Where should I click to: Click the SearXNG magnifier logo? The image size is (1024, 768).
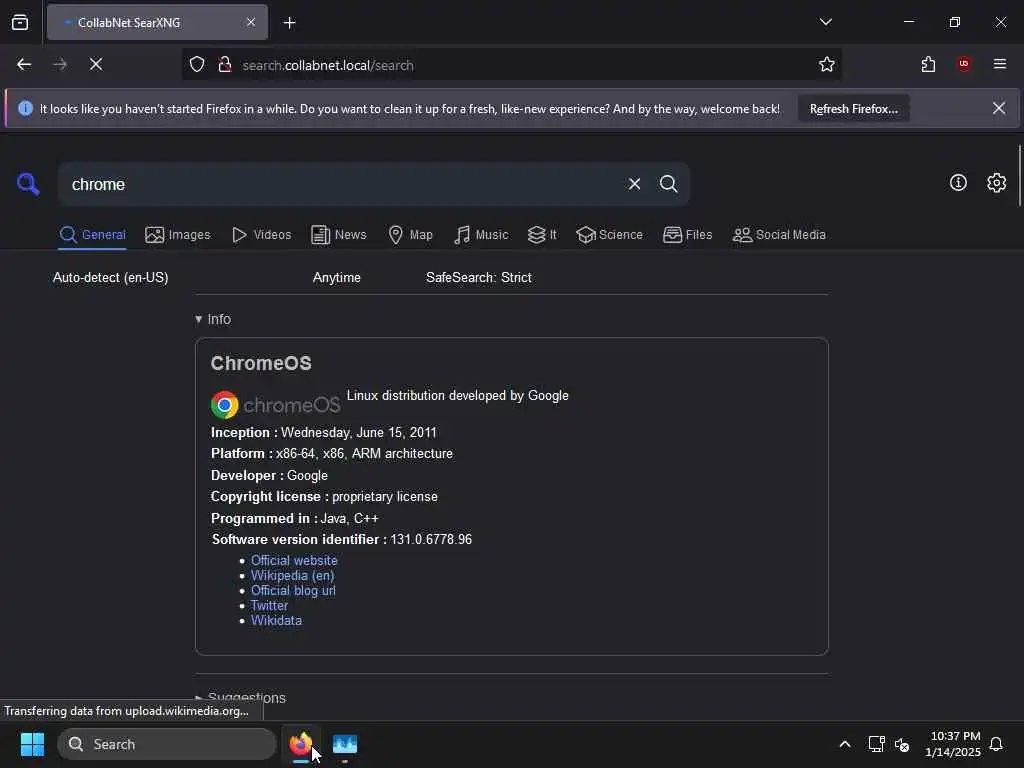pos(28,184)
